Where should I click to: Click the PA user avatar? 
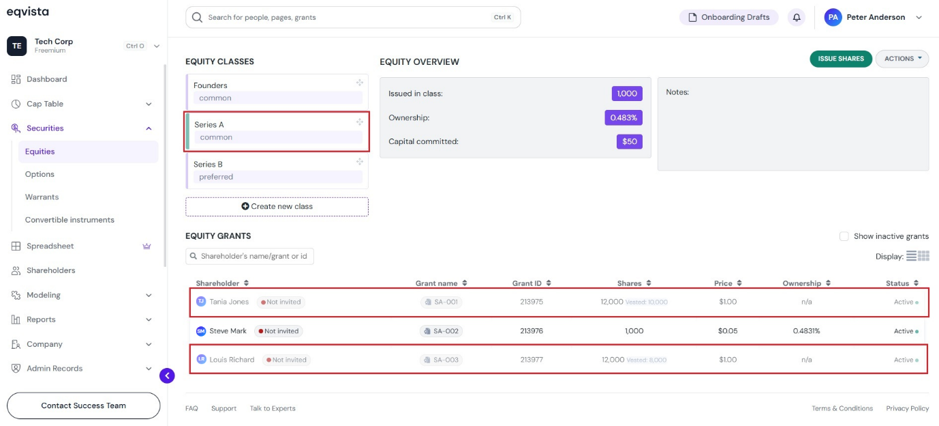[833, 17]
